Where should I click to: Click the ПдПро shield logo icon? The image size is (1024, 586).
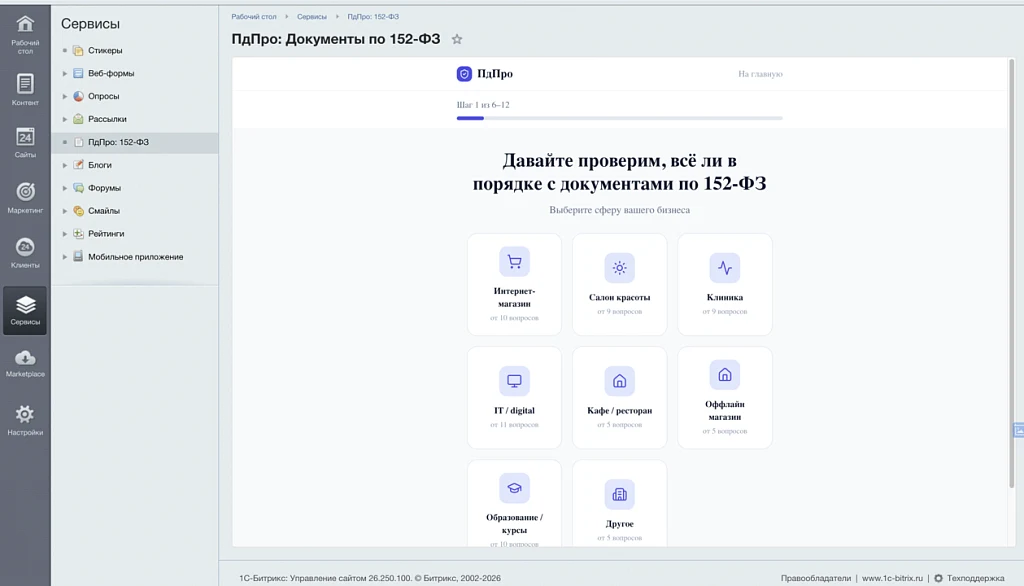tap(464, 74)
